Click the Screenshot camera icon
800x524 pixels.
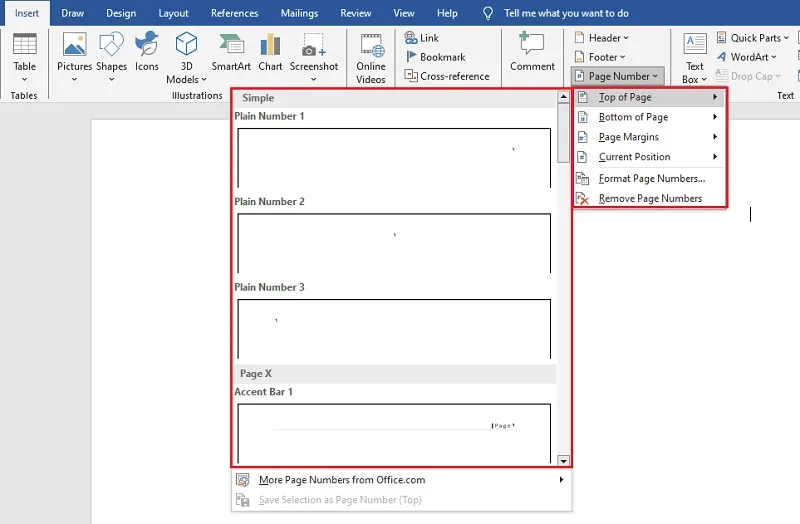pyautogui.click(x=313, y=45)
